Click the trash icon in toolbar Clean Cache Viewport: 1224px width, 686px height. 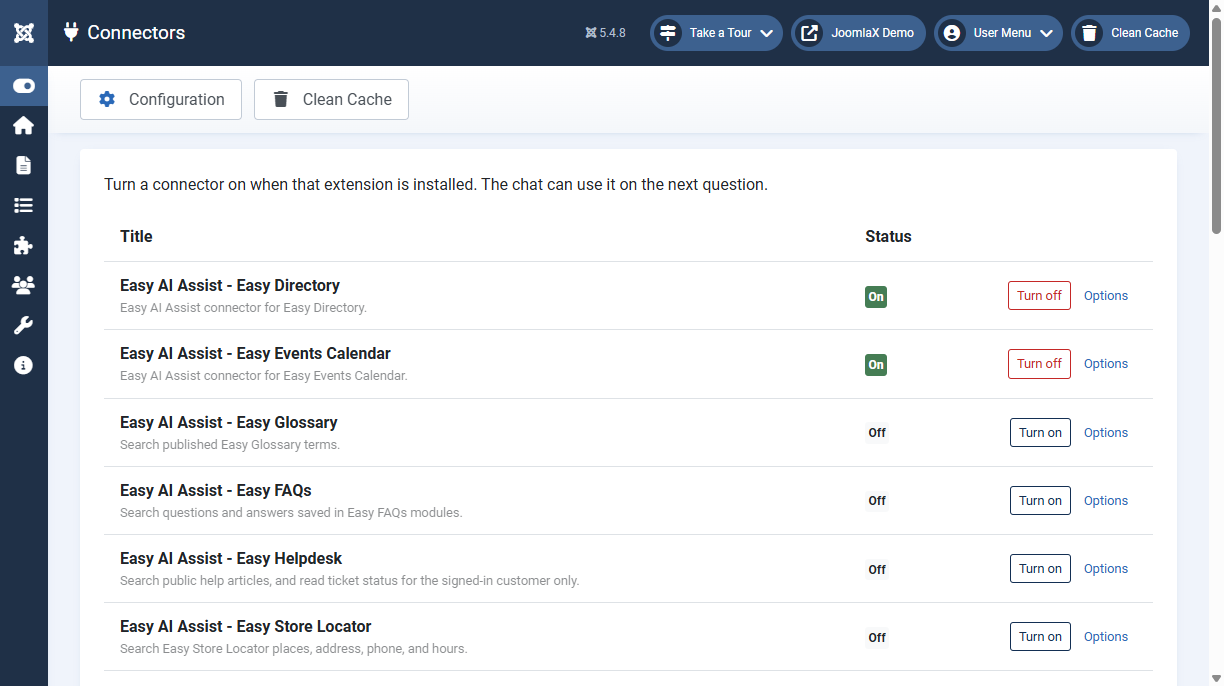pos(281,99)
